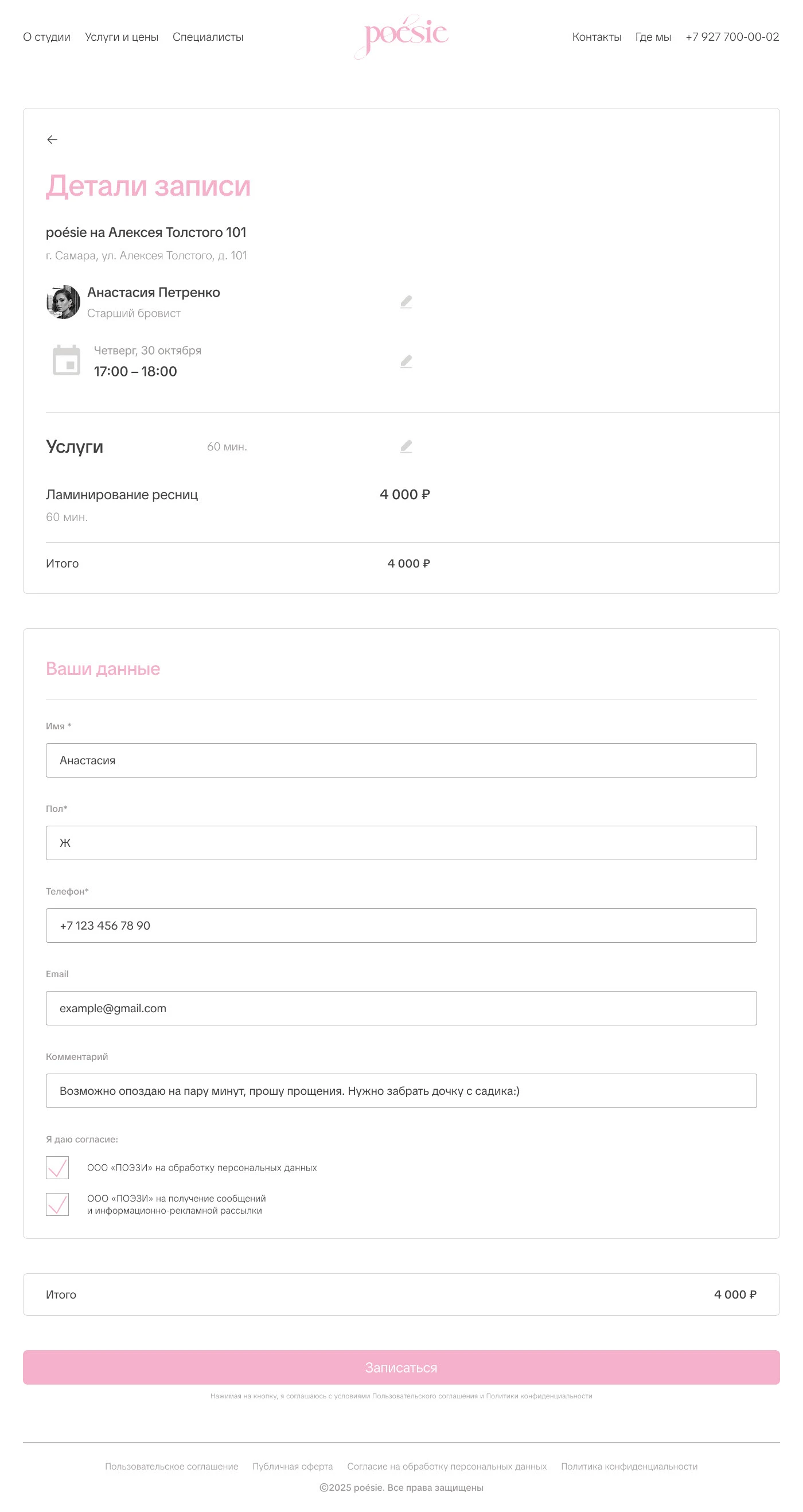Open Политика конфиденциальности footer link

click(x=629, y=1466)
